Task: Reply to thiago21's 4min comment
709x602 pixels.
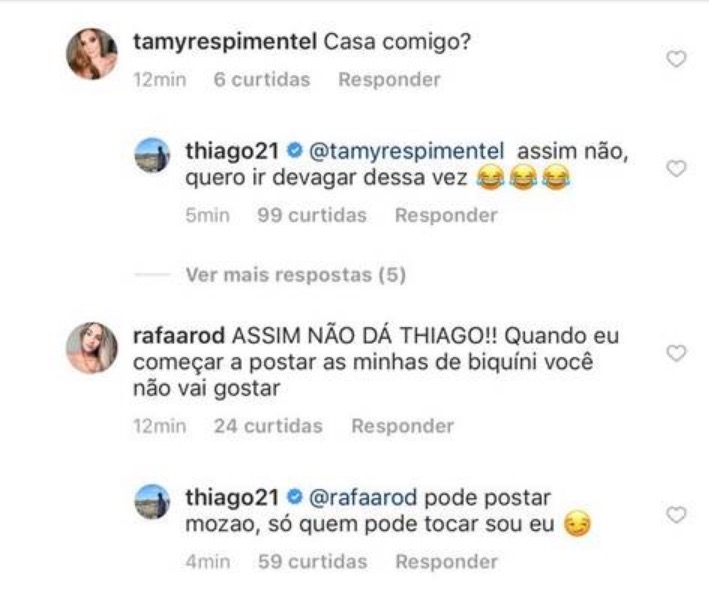Action: (446, 562)
